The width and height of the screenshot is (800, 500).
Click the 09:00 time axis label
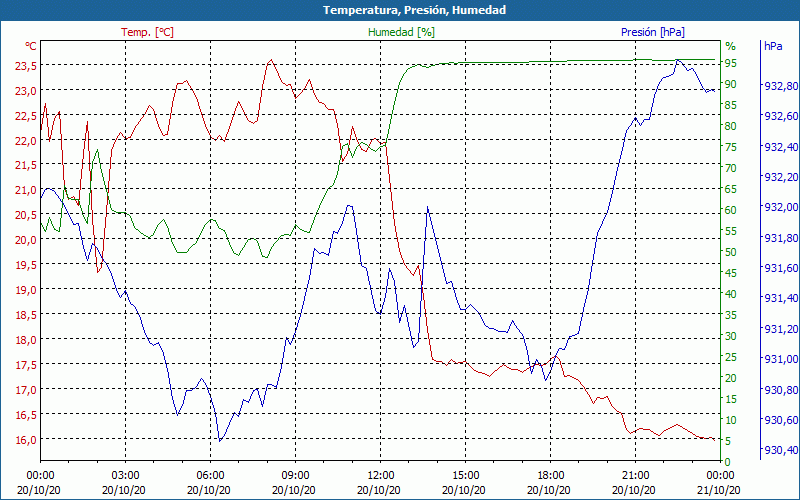[x=295, y=476]
